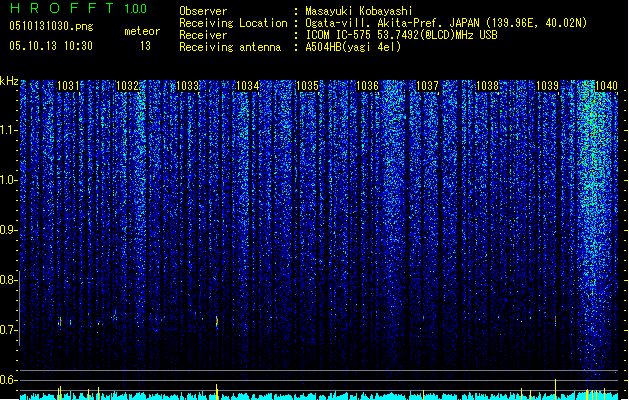The height and width of the screenshot is (400, 629).
Task: Click the 1.1 kHz frequency axis label
Action: tap(8, 130)
